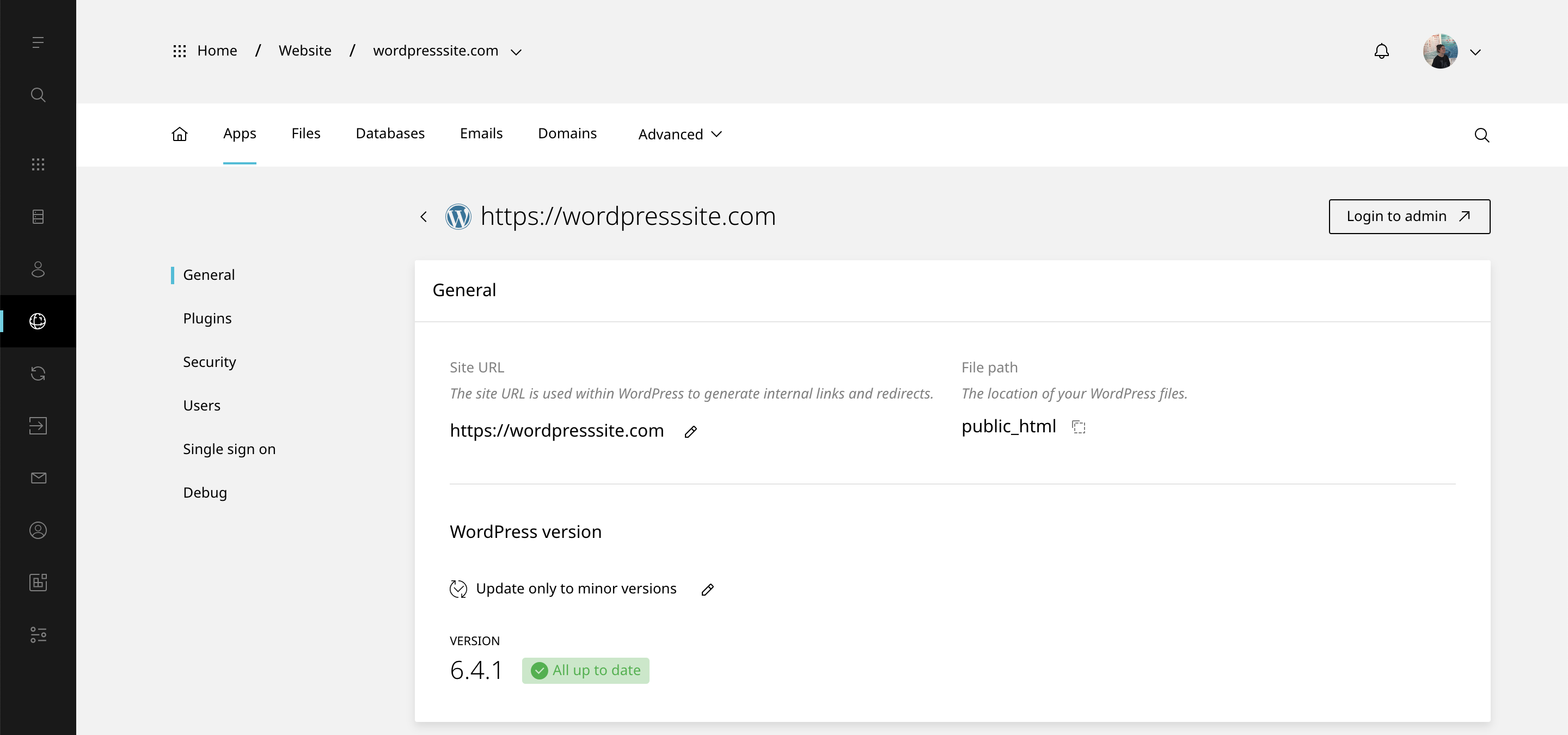Click the back arrow beside site title
This screenshot has width=1568, height=735.
424,217
